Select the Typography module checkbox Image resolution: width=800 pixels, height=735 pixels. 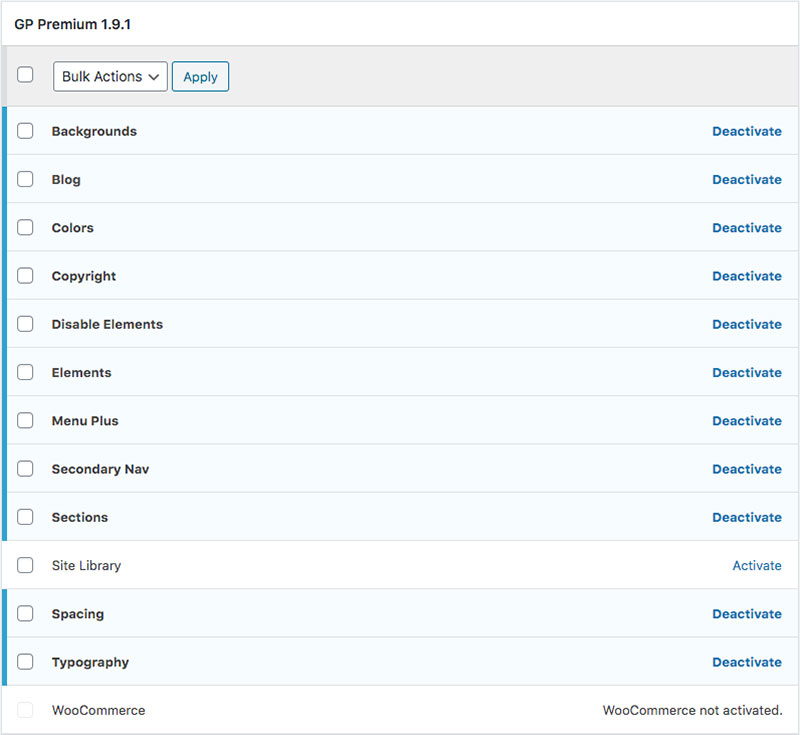25,662
